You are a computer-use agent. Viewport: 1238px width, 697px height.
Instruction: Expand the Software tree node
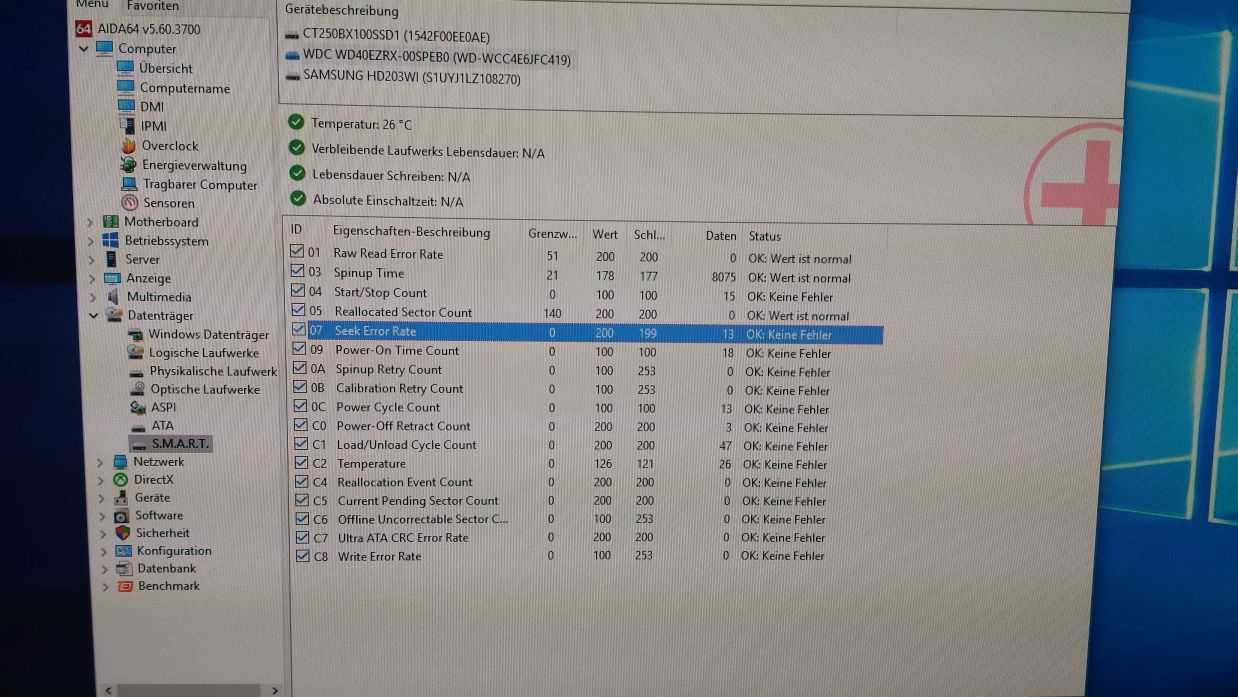(x=100, y=516)
